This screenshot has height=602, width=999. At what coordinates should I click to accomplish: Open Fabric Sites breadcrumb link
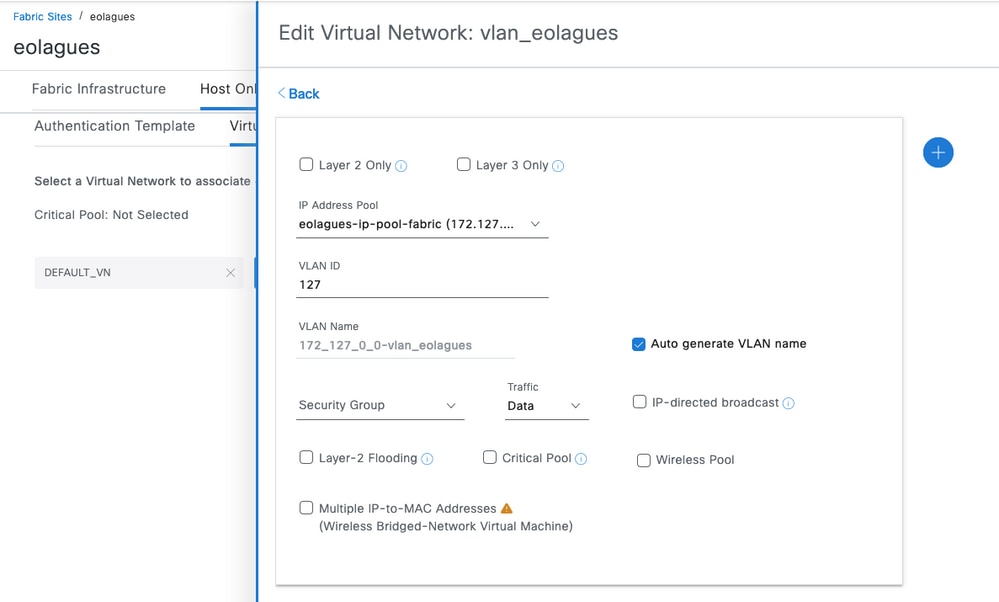point(43,17)
